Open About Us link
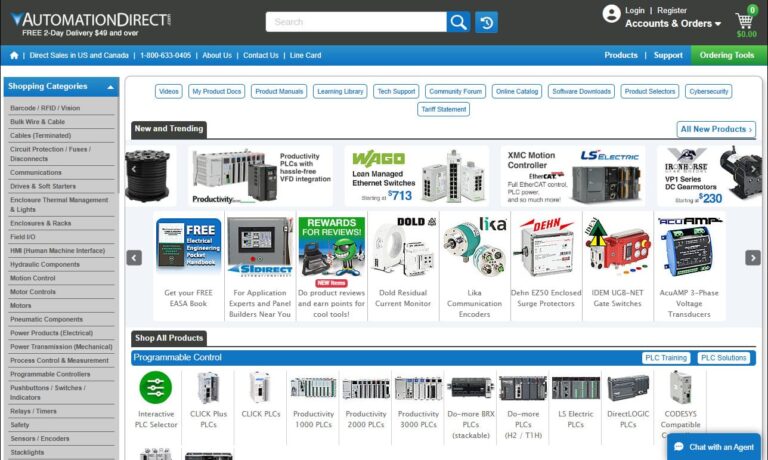 coord(217,55)
